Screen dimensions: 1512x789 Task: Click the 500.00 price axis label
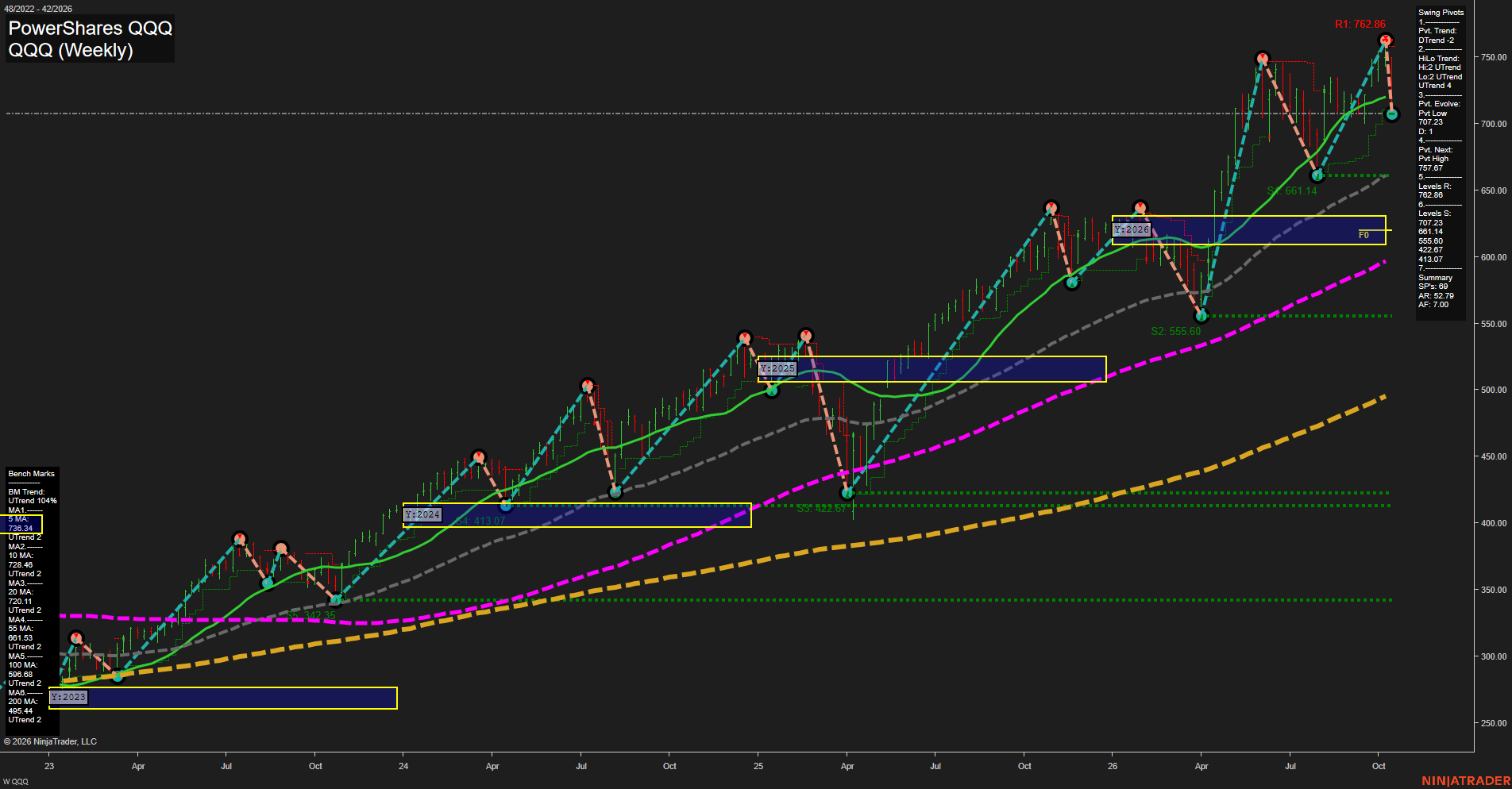tap(1494, 390)
